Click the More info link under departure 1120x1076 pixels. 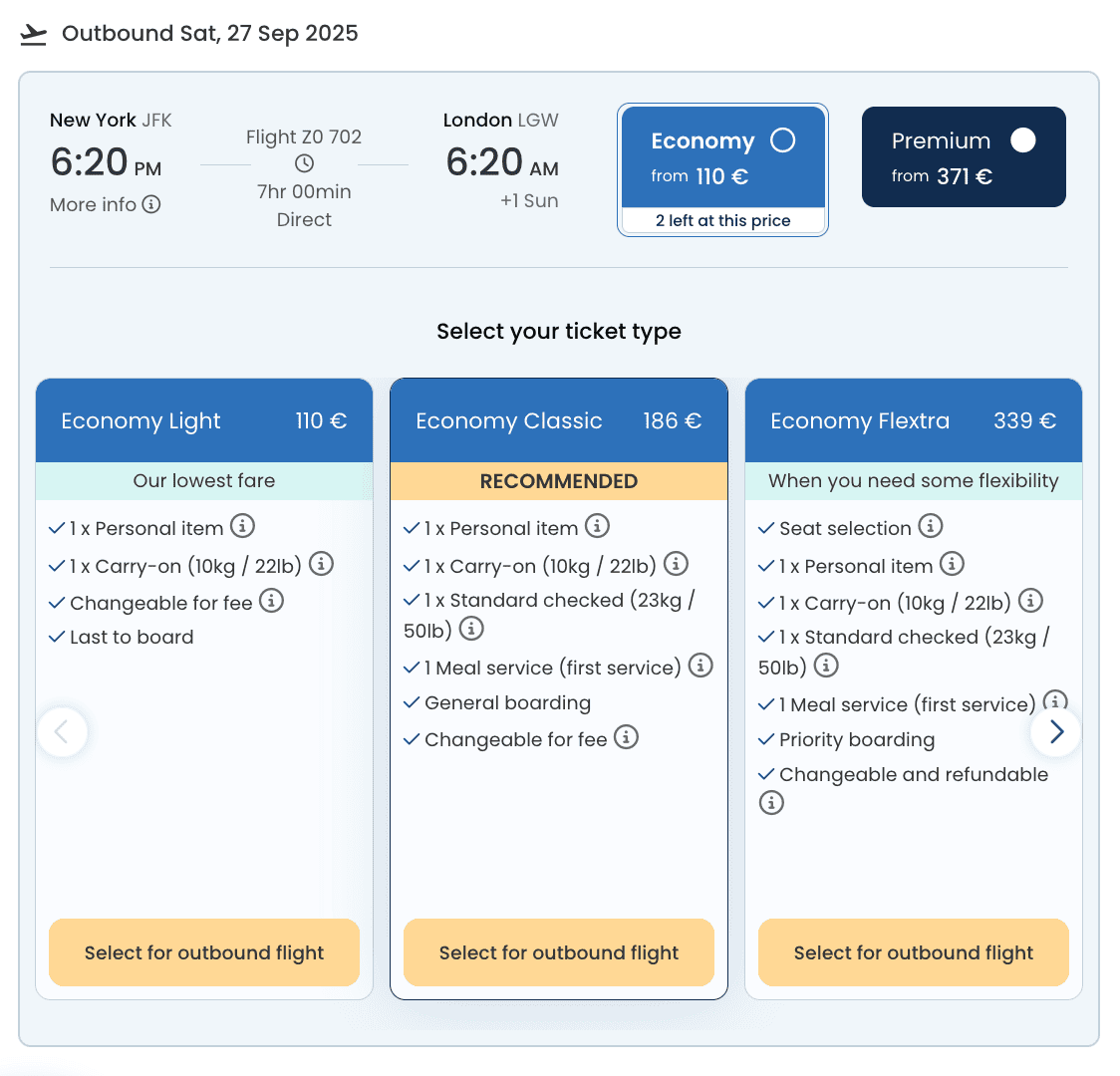[x=94, y=204]
